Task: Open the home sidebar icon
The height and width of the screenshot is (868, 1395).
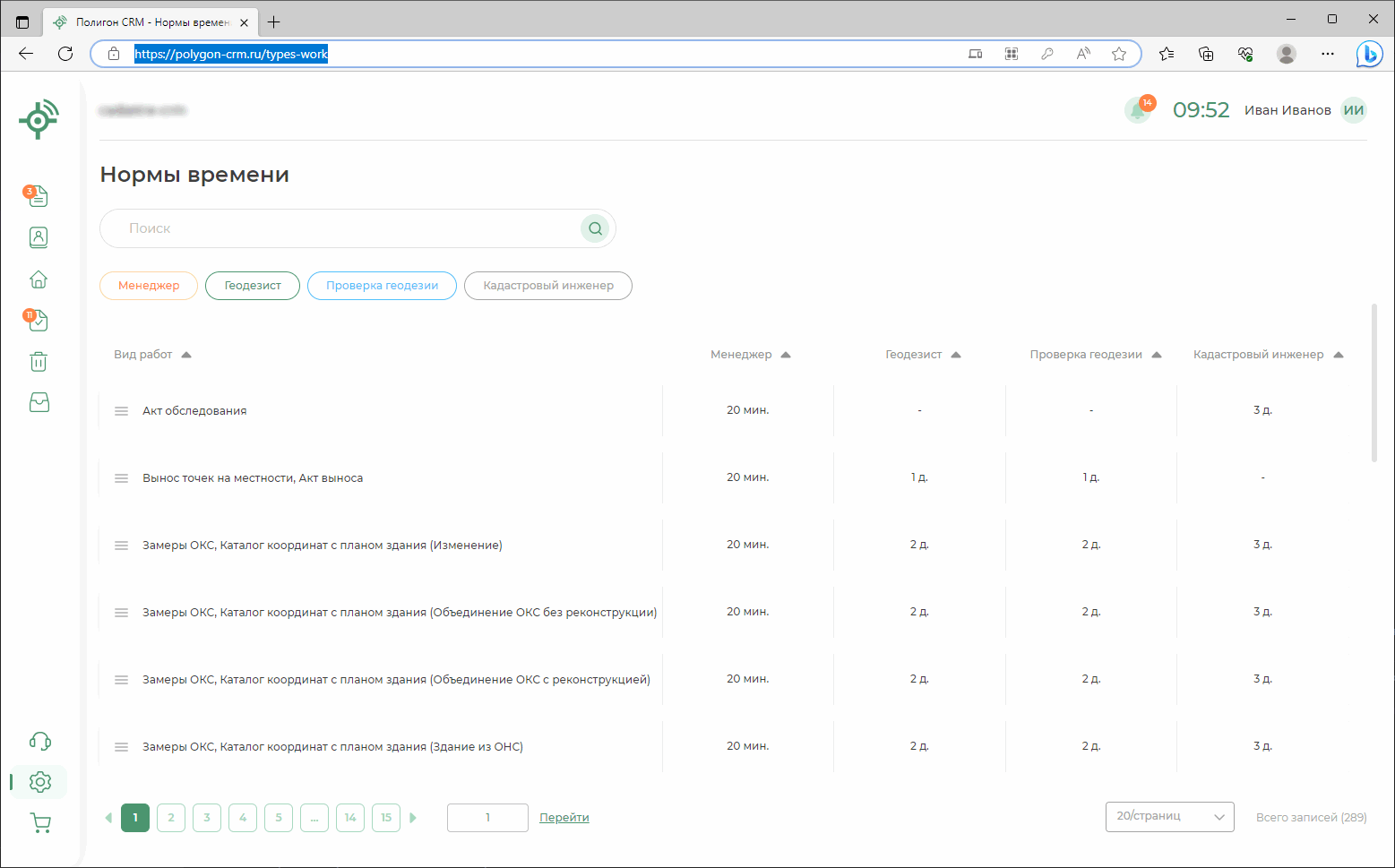Action: [x=39, y=279]
